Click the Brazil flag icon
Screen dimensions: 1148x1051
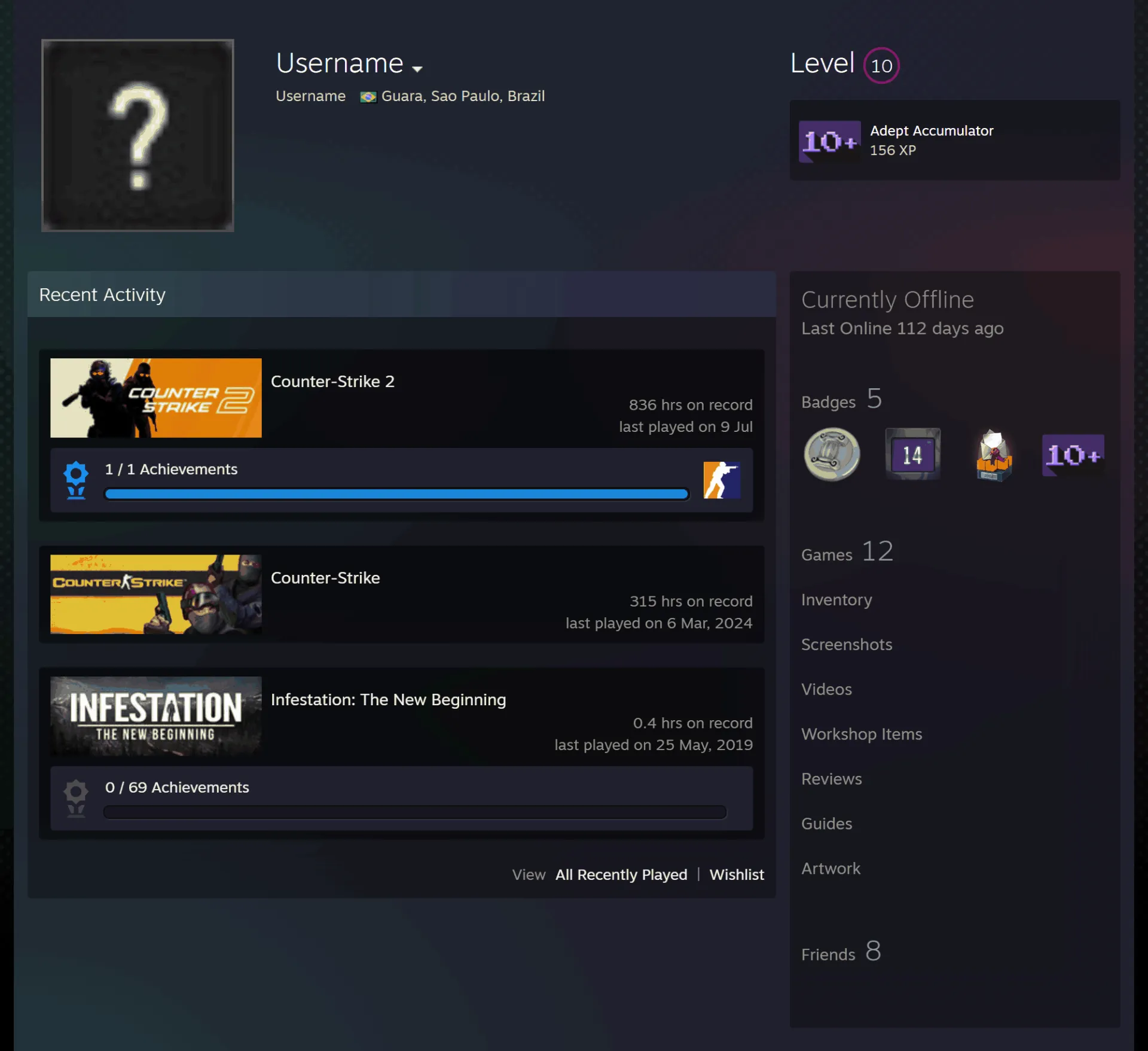(x=368, y=97)
